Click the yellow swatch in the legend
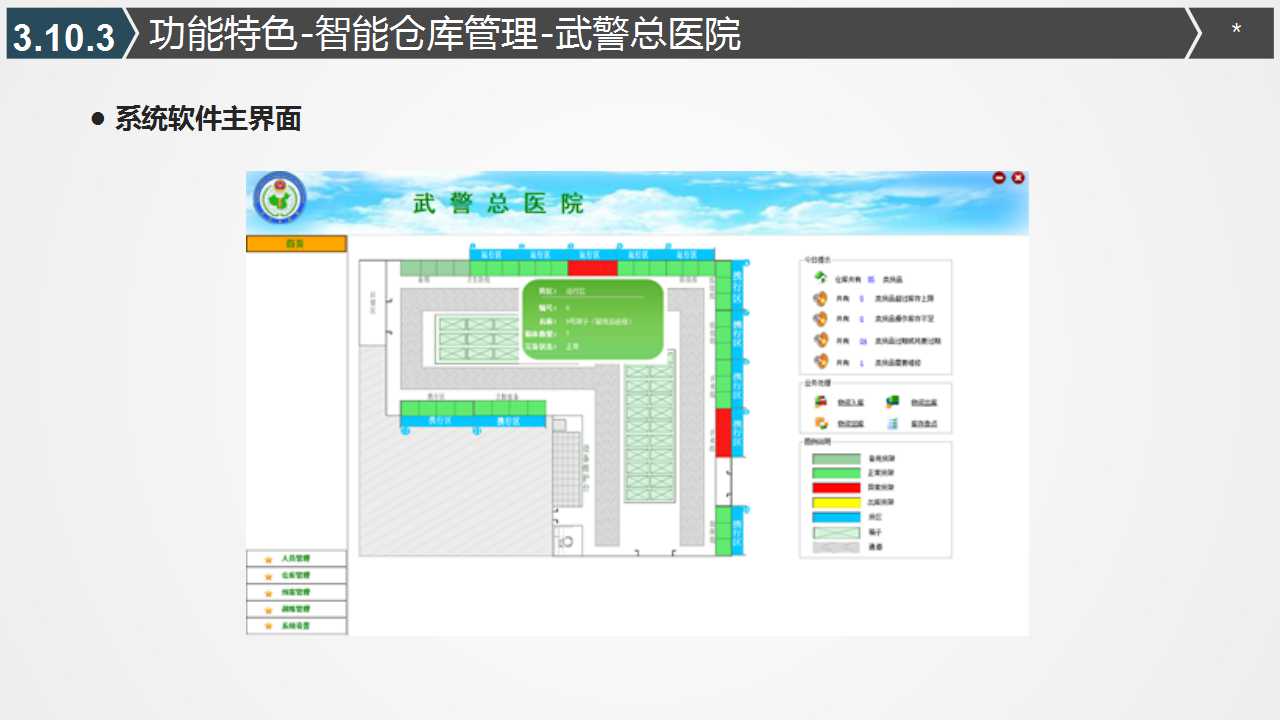 (x=835, y=502)
